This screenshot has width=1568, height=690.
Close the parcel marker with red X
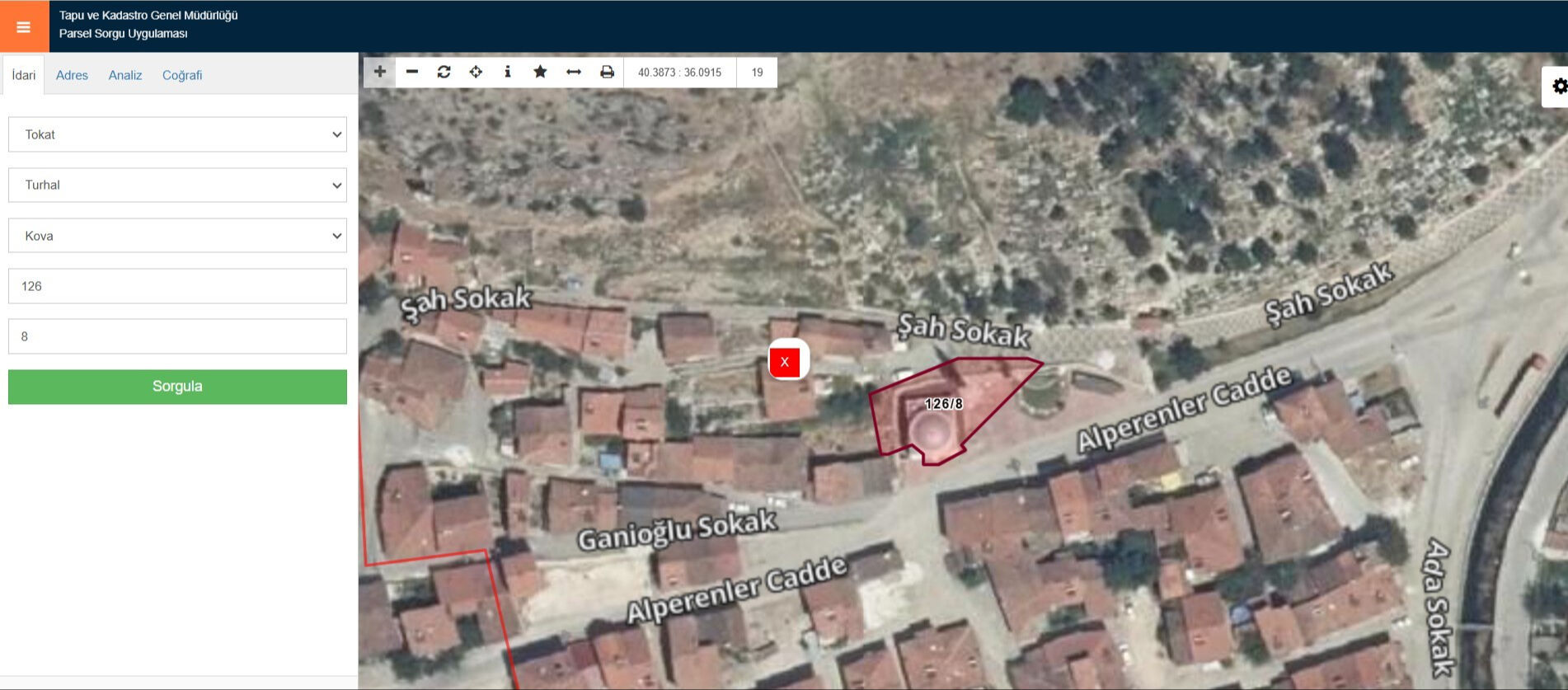click(785, 361)
